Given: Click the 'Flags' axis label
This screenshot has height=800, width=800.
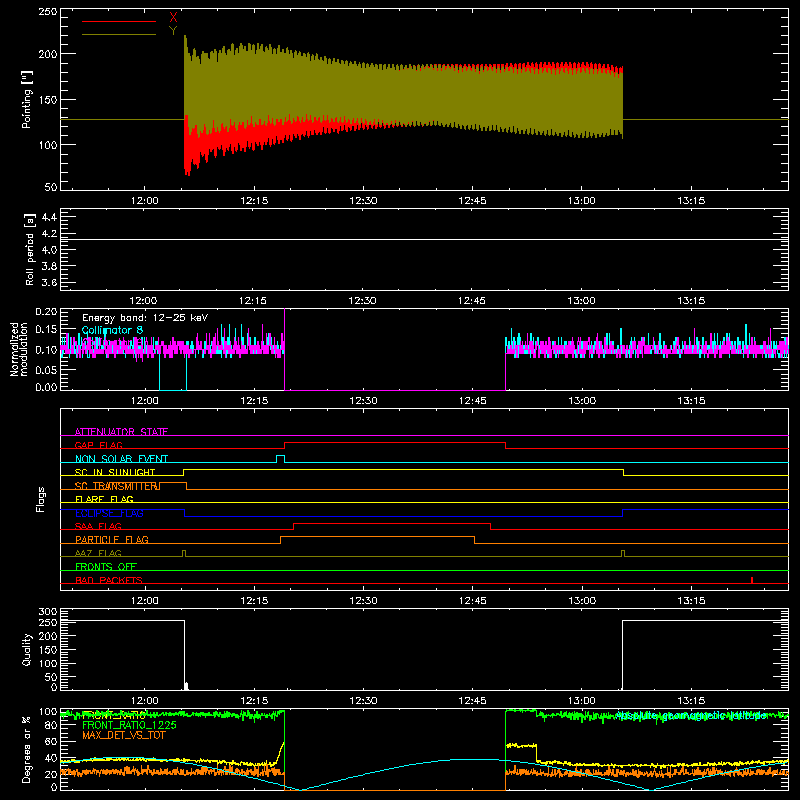Looking at the screenshot, I should (41, 499).
